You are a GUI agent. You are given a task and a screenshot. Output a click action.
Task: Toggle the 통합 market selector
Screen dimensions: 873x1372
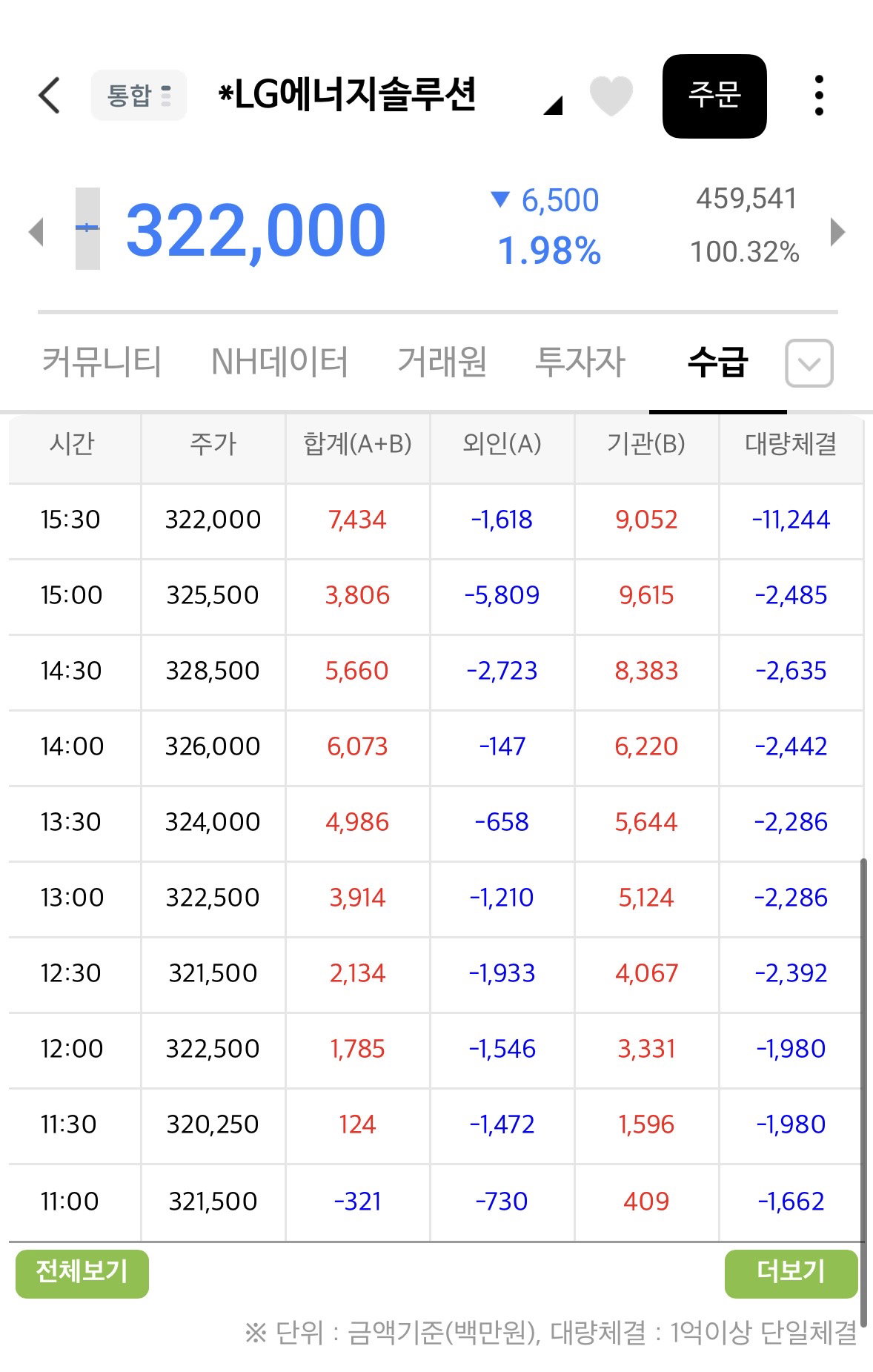point(139,96)
